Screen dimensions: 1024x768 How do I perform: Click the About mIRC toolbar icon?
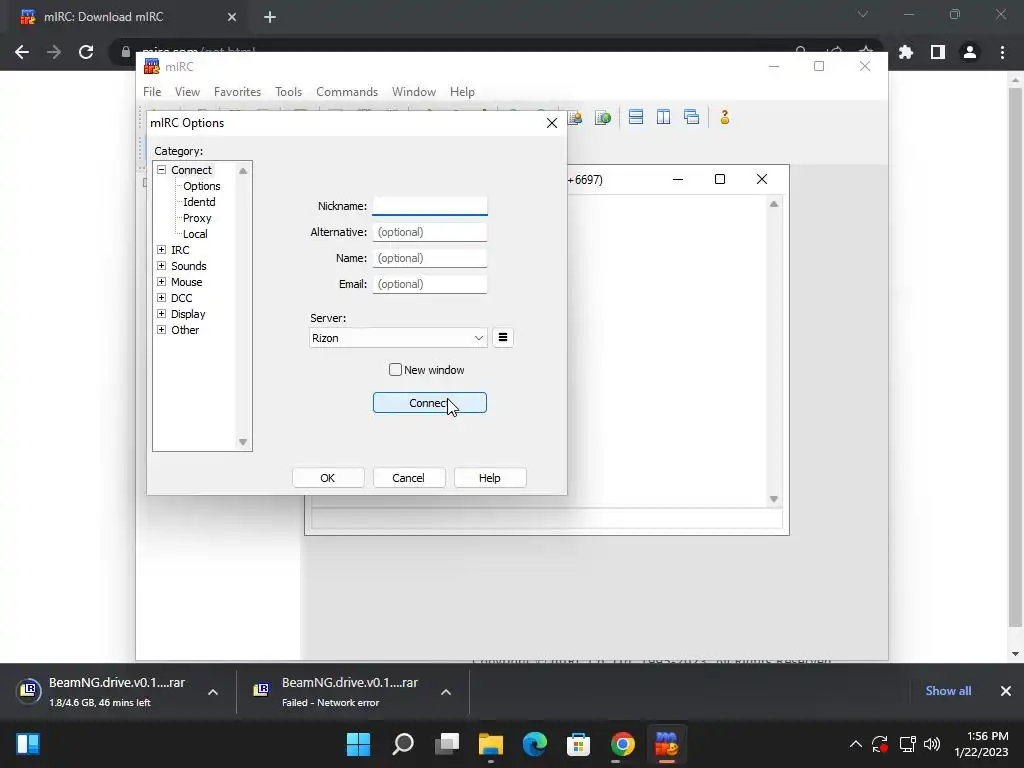coord(725,118)
